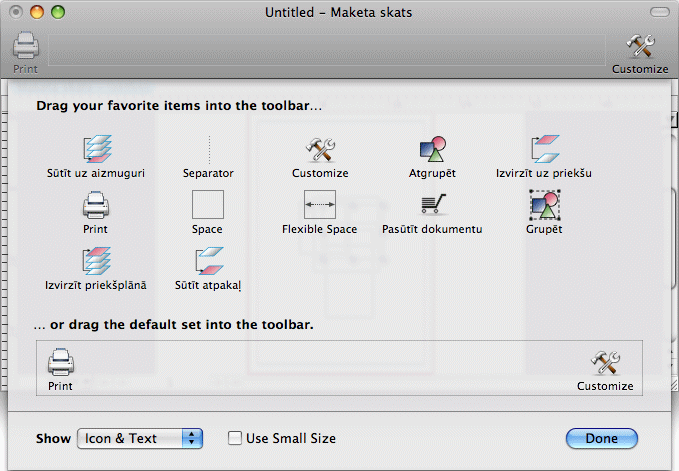
Task: Click the 'Drag your favorite items into the toolbar…' heading
Action: [179, 106]
